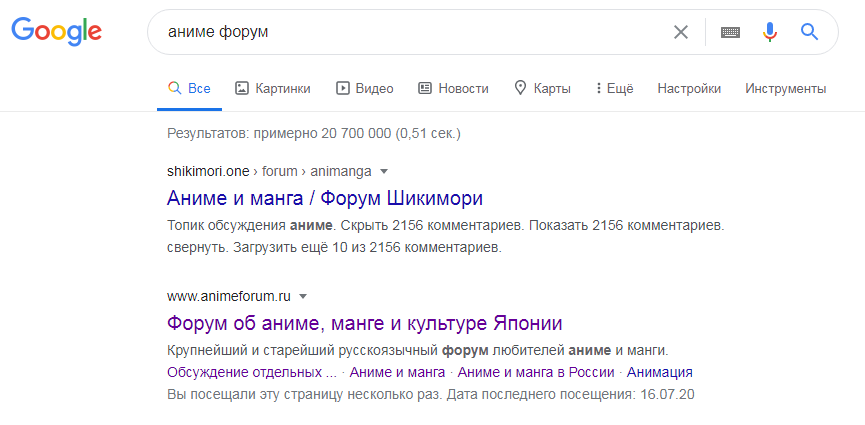Switch to the Новости tab
Viewport: 865px width, 425px height.
click(x=453, y=88)
